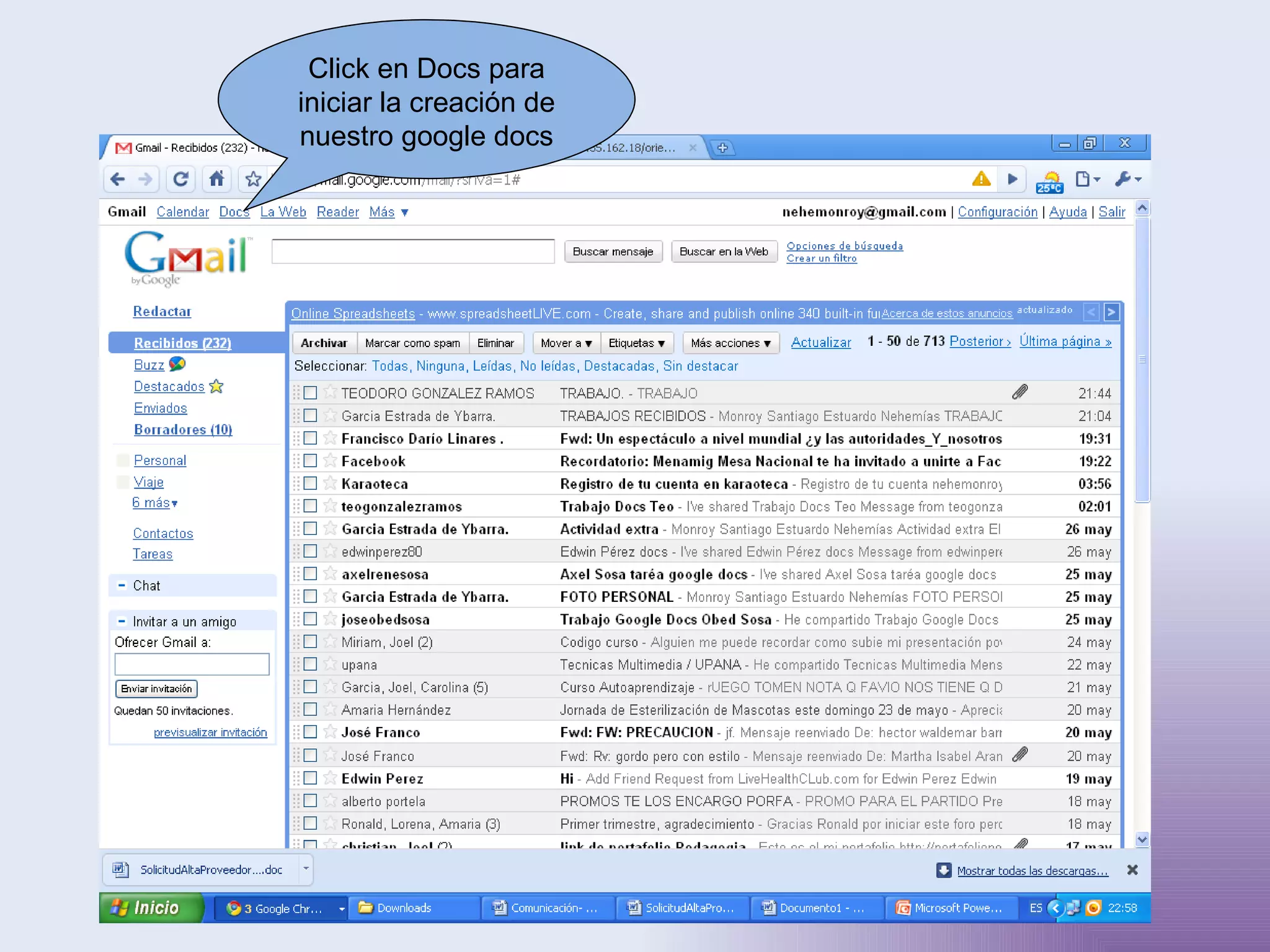The image size is (1270, 952).
Task: Star the Facebook message
Action: point(331,461)
